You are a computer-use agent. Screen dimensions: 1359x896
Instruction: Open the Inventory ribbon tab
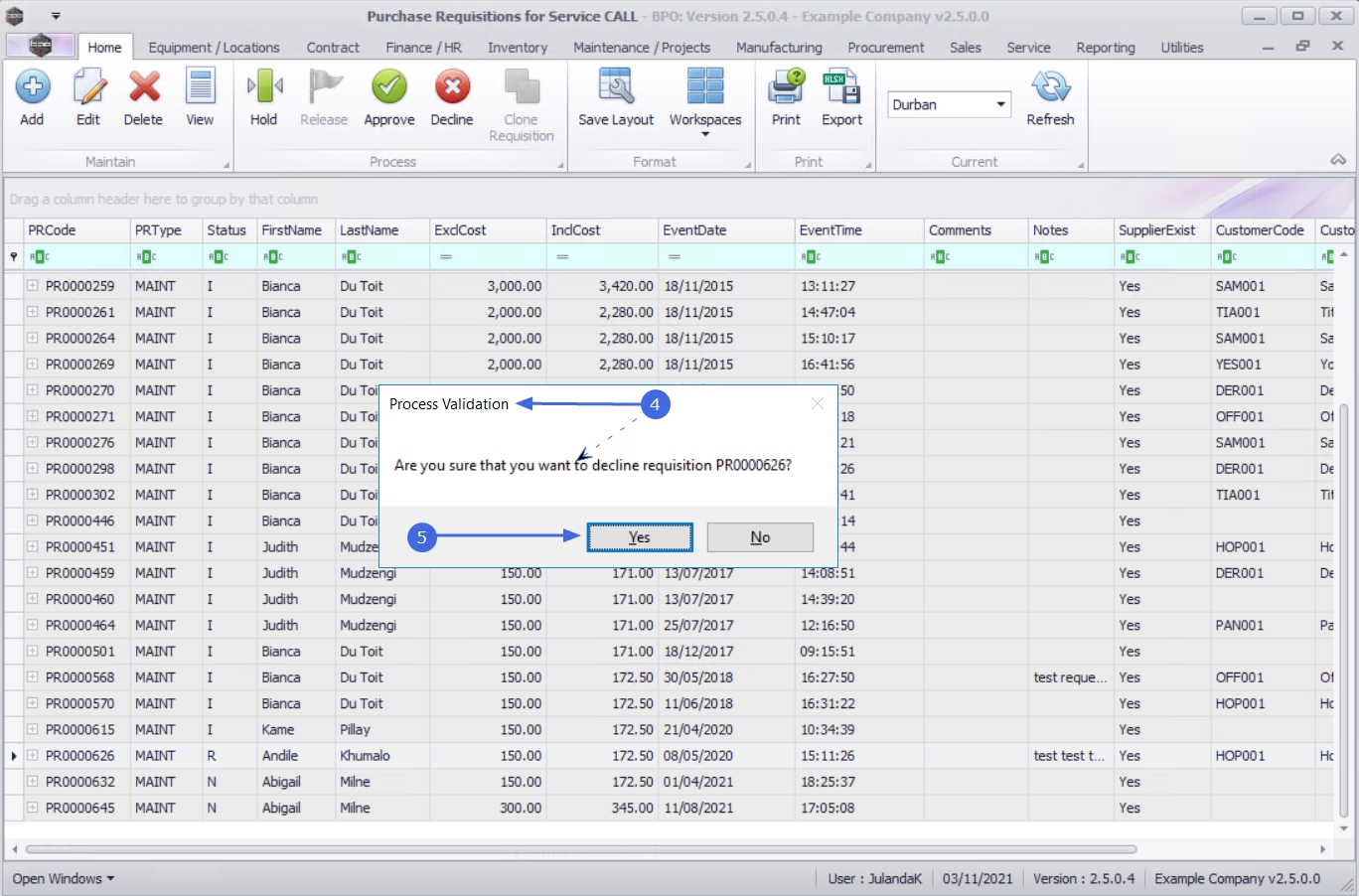click(x=518, y=48)
